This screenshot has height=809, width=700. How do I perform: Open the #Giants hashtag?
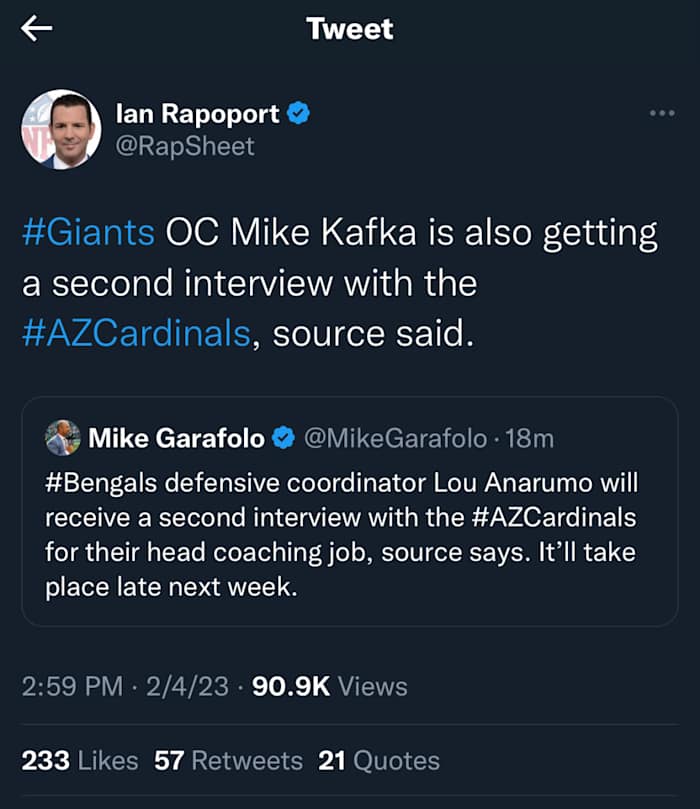[x=88, y=233]
